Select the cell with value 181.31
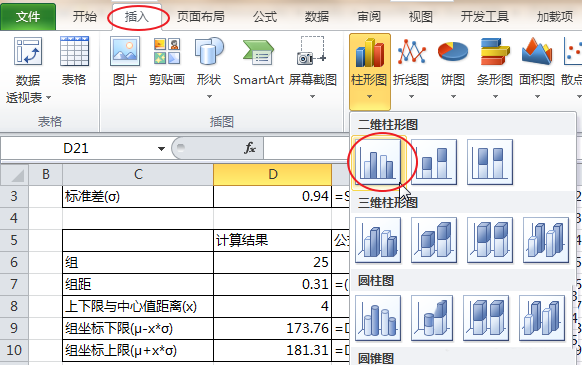 click(273, 350)
